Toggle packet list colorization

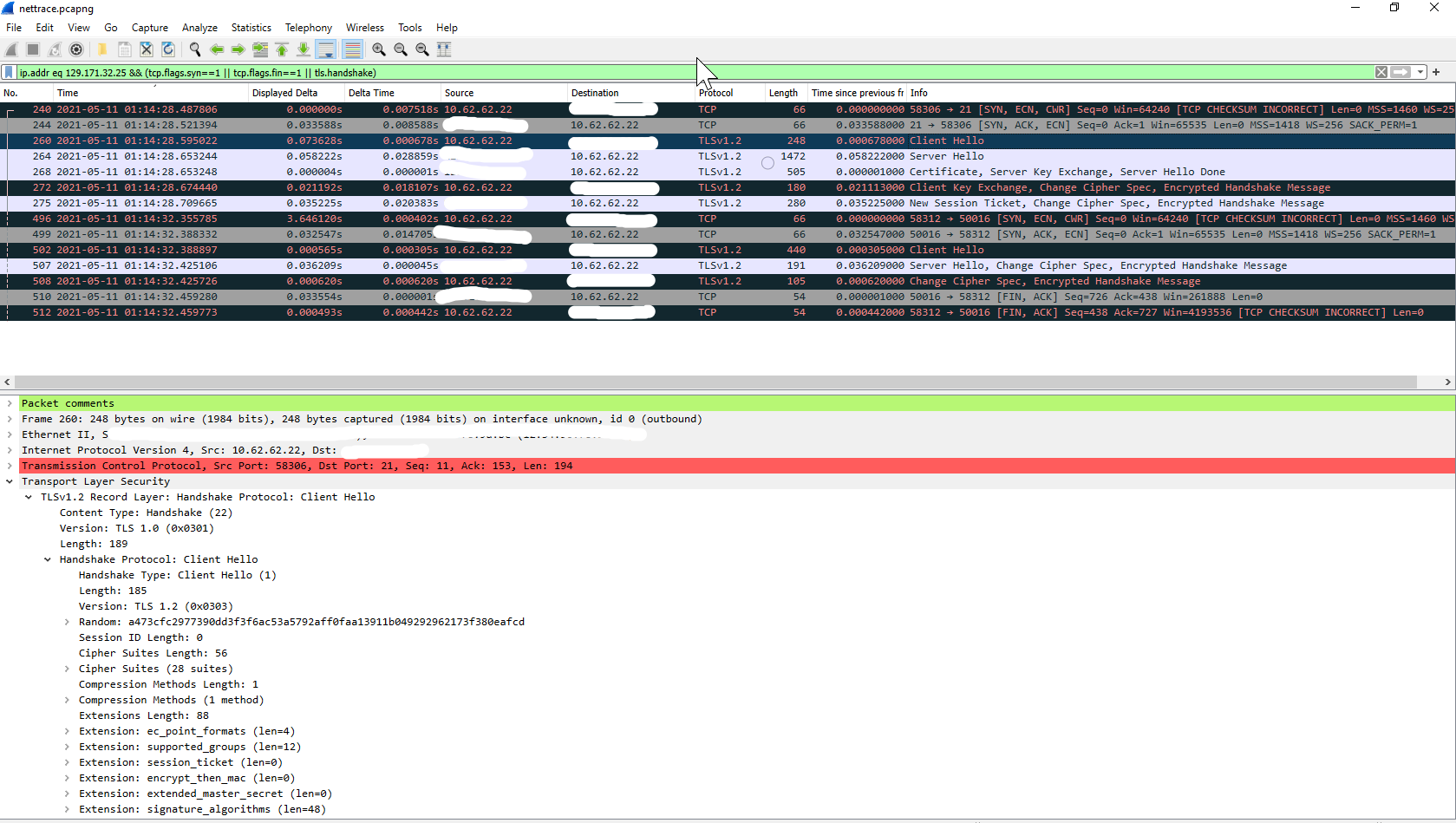tap(352, 49)
